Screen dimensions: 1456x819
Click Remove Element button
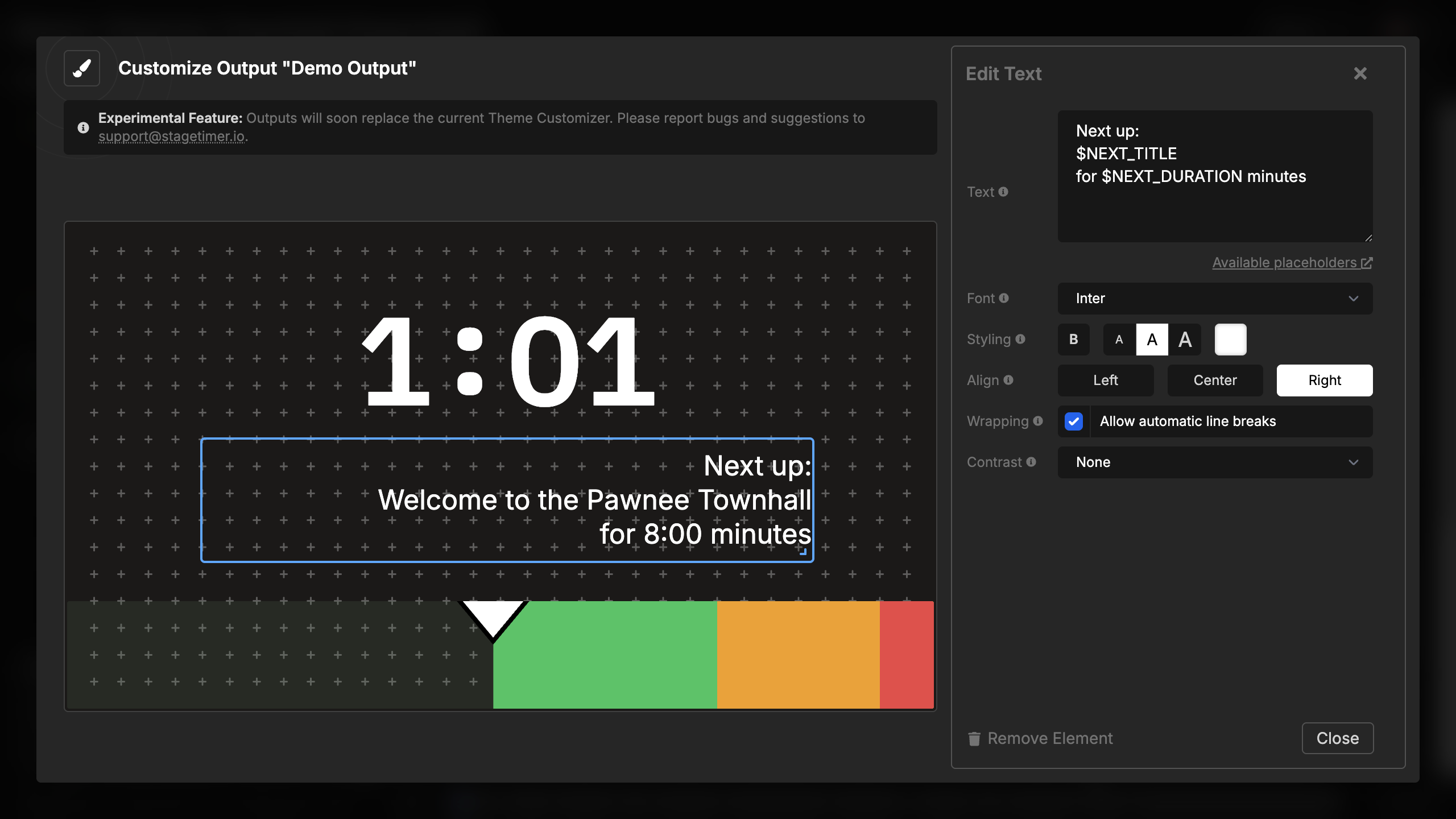click(x=1040, y=738)
